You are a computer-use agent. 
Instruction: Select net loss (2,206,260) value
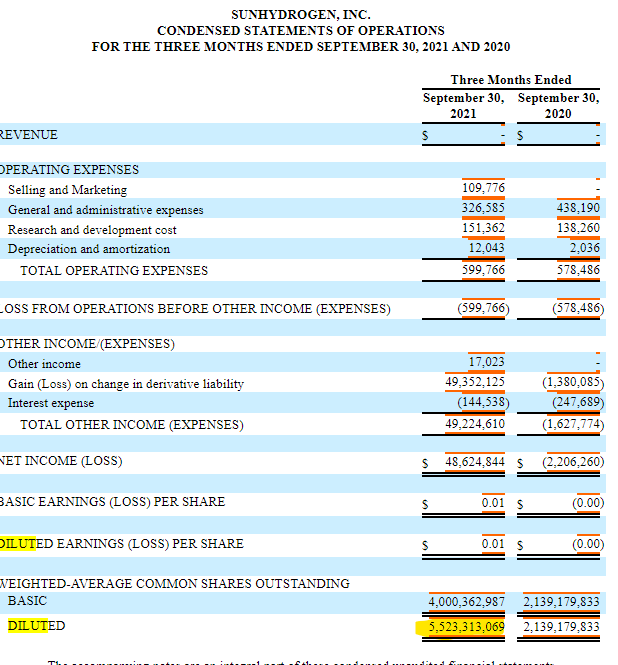[x=573, y=462]
